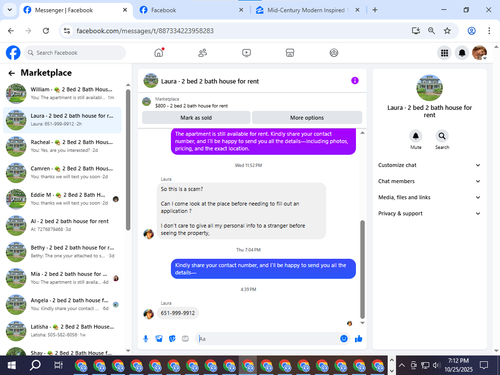Open Bethy's conversation
This screenshot has height=375, width=500.
[x=62, y=251]
